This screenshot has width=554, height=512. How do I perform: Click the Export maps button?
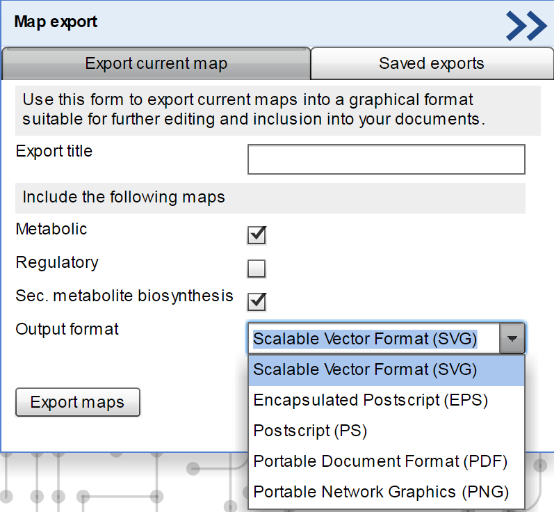(x=77, y=402)
